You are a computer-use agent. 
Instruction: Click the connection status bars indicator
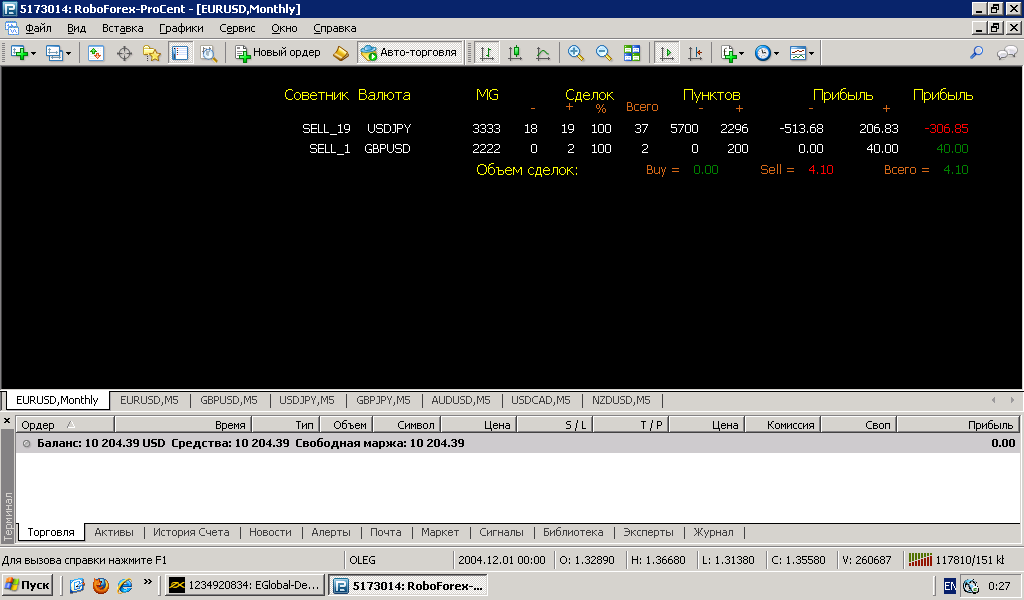pyautogui.click(x=920, y=560)
